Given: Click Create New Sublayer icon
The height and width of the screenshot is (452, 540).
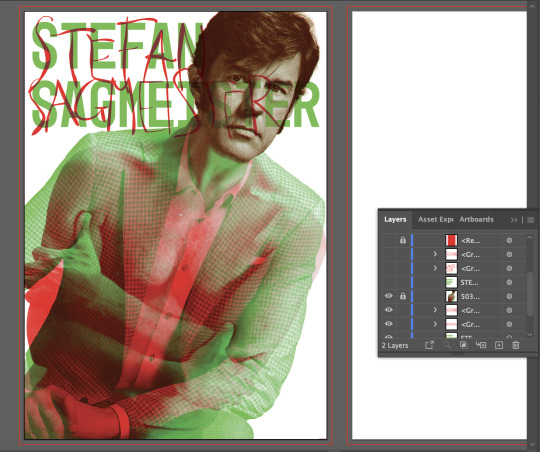Looking at the screenshot, I should pos(481,345).
